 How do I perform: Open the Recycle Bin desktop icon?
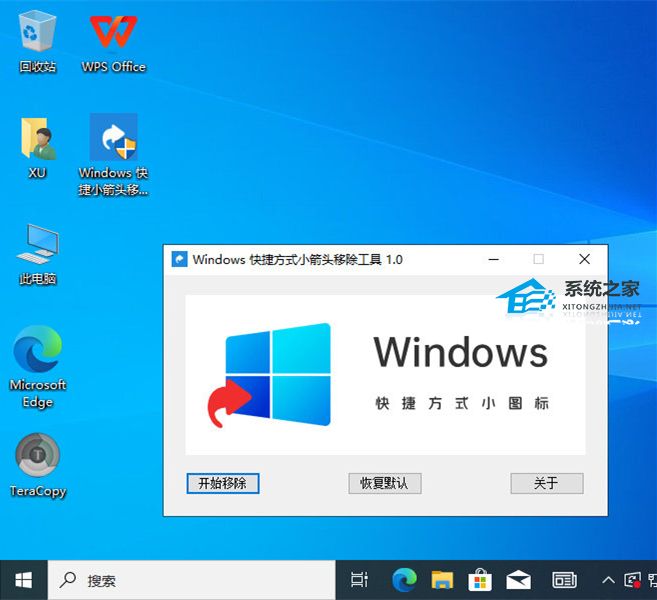coord(38,42)
